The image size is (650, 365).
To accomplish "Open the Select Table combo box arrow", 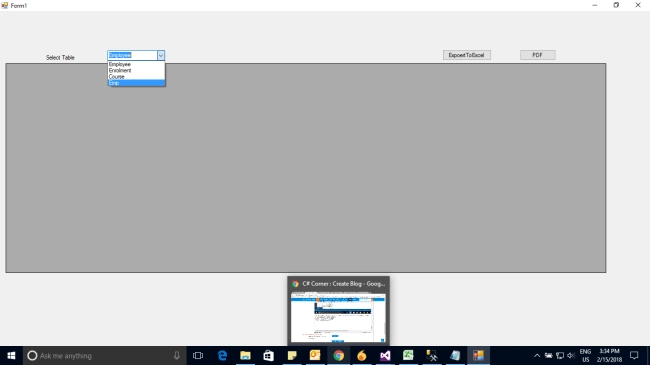I will click(x=161, y=55).
